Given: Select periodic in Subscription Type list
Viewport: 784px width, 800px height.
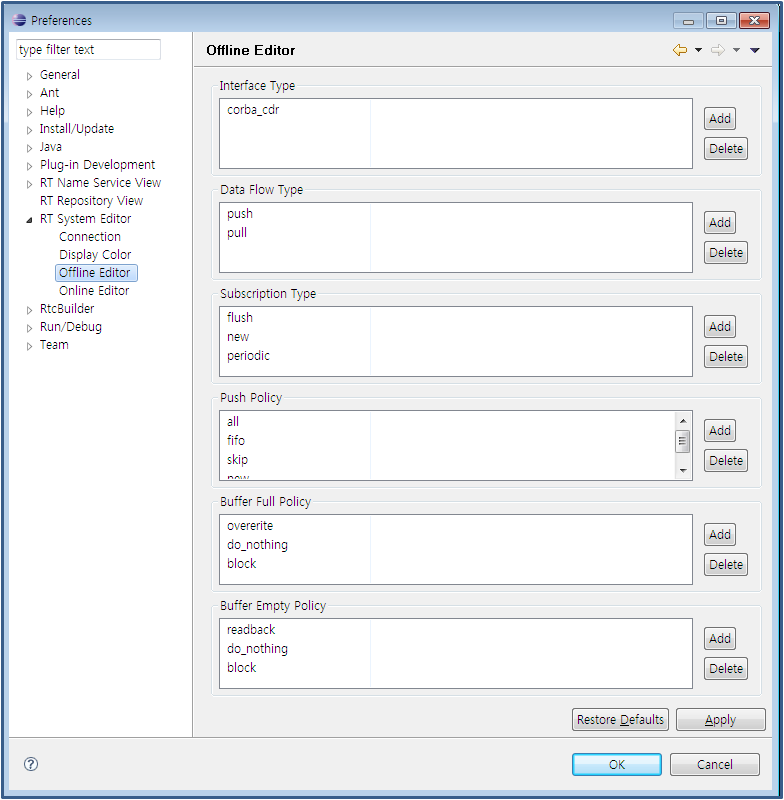Looking at the screenshot, I should (x=248, y=356).
